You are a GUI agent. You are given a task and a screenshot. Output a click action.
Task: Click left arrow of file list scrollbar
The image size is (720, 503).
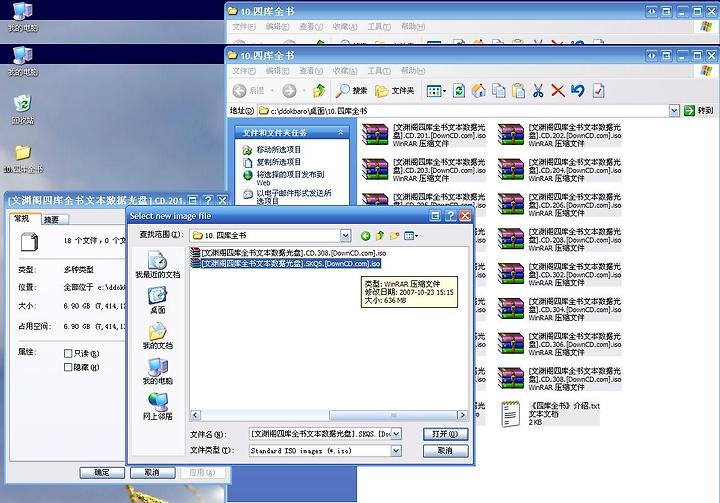[195, 415]
